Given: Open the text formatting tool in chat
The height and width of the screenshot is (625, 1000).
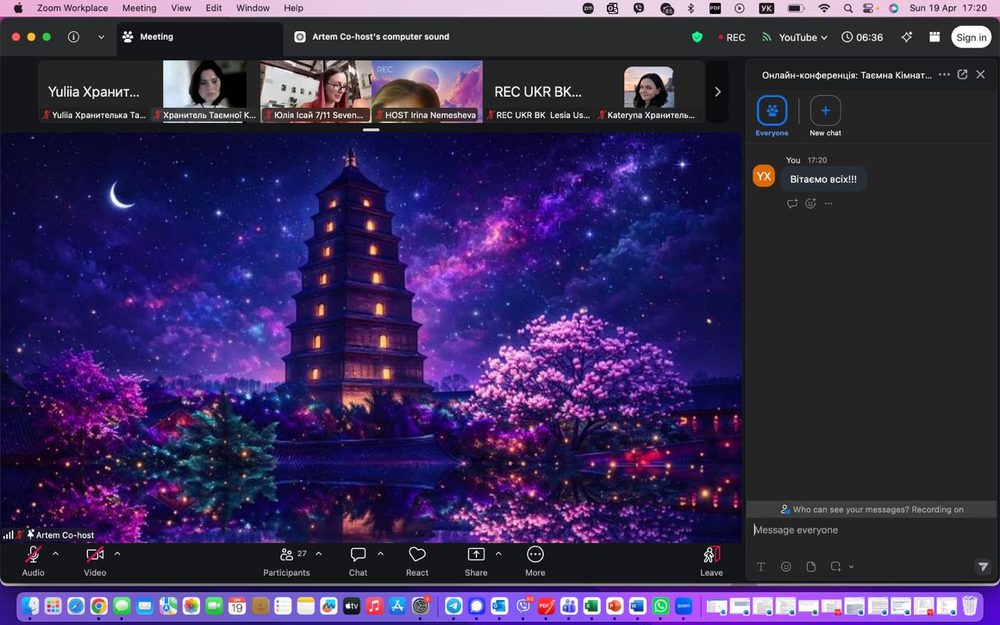Looking at the screenshot, I should (x=761, y=566).
